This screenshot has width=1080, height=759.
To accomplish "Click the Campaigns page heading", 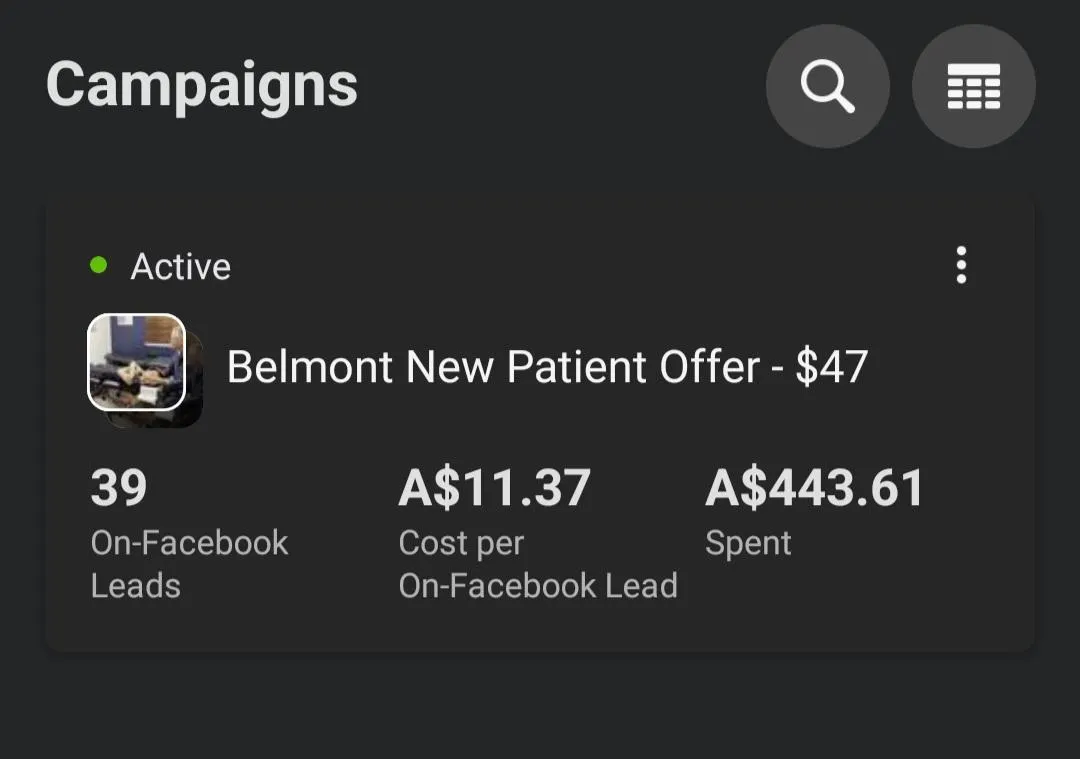I will click(202, 84).
